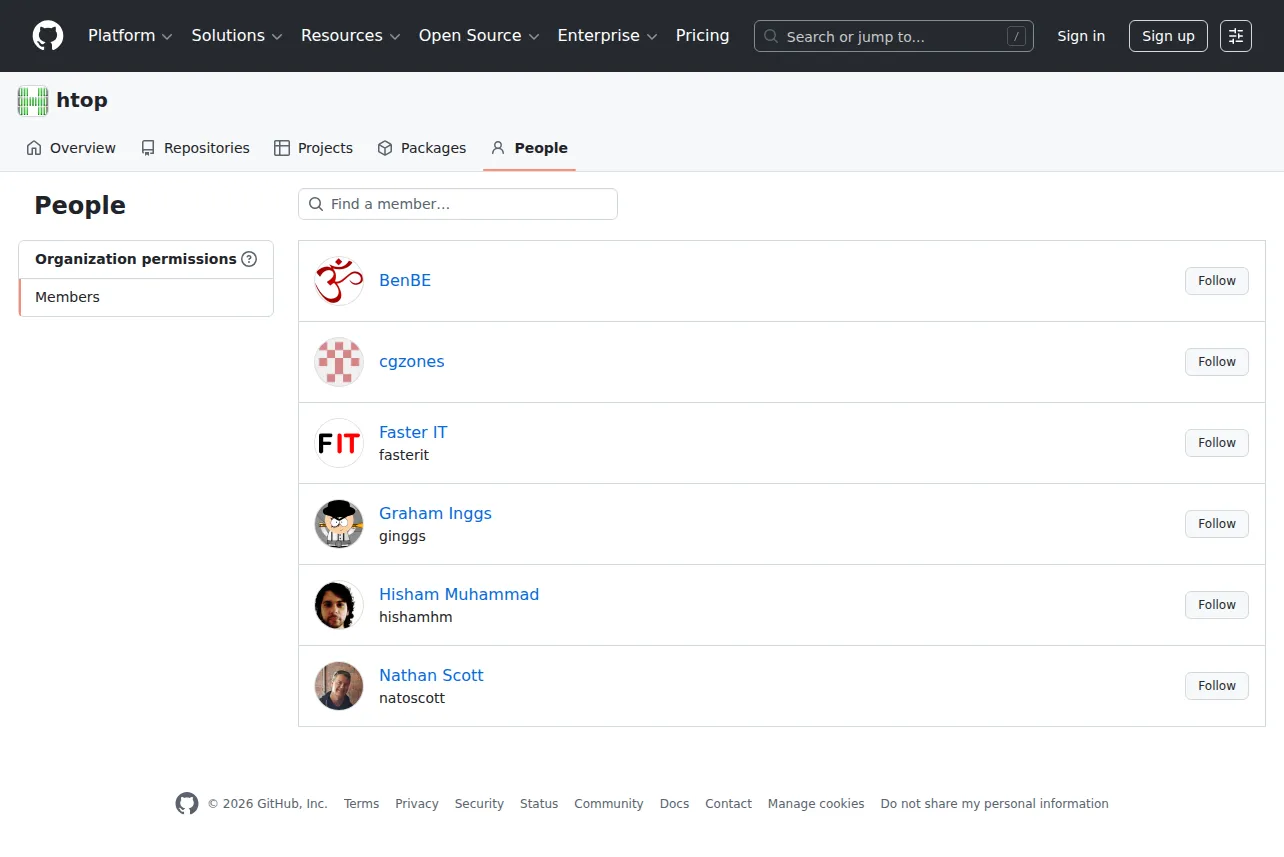Image resolution: width=1284 pixels, height=857 pixels.
Task: Open the footer Docs link
Action: point(674,804)
